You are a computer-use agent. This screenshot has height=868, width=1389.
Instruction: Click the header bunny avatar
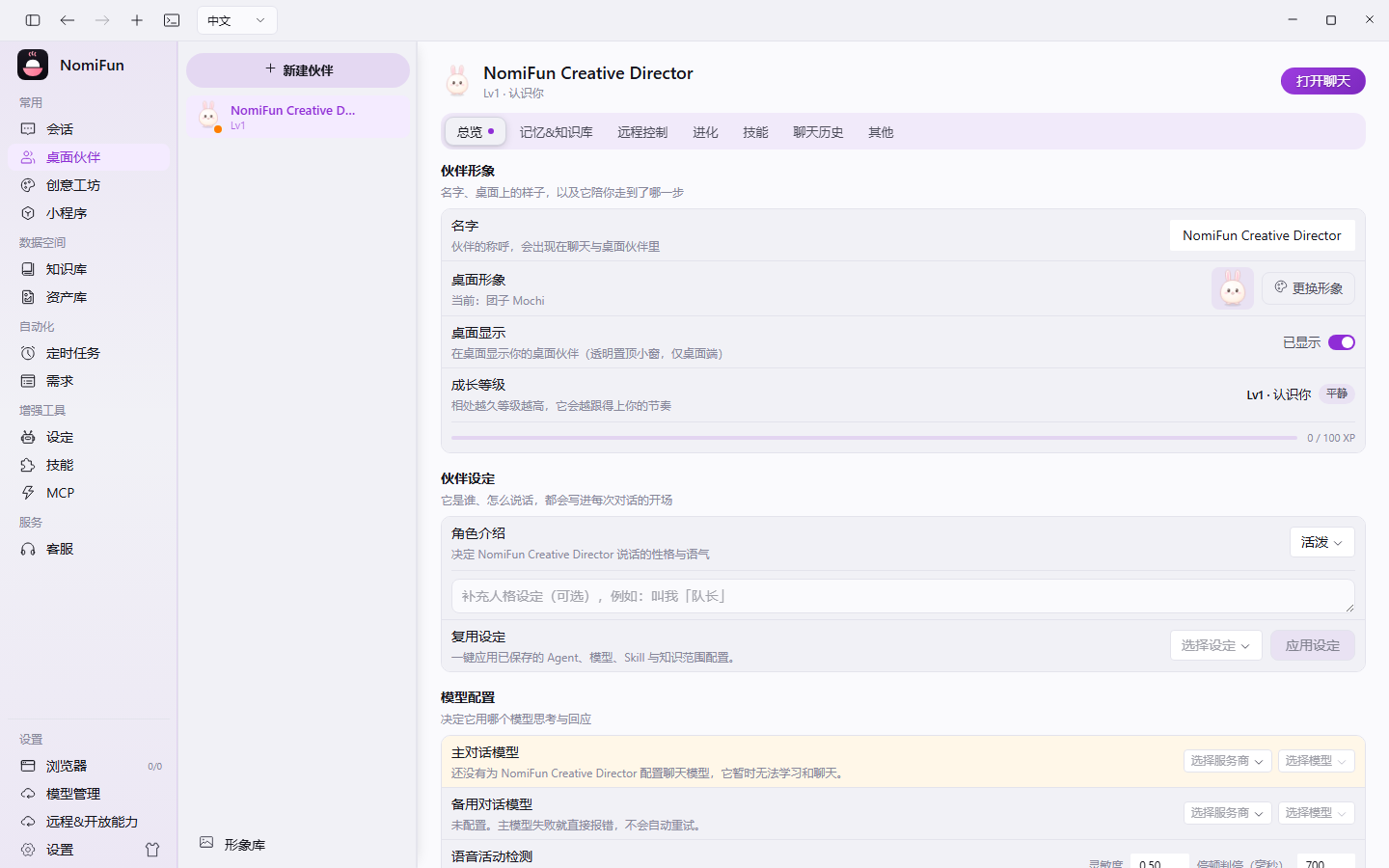click(x=457, y=81)
